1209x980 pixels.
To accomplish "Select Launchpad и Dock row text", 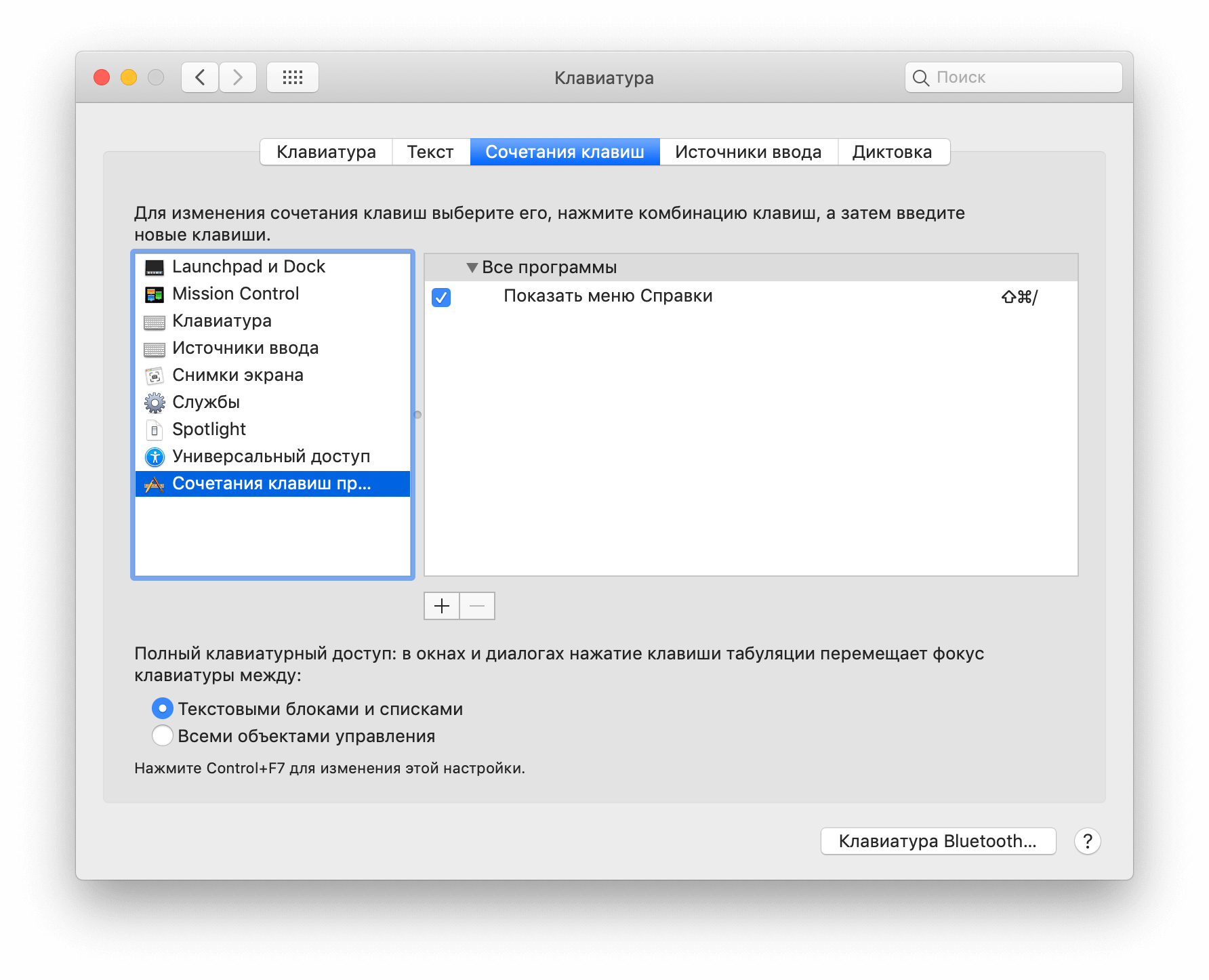I will click(x=249, y=266).
